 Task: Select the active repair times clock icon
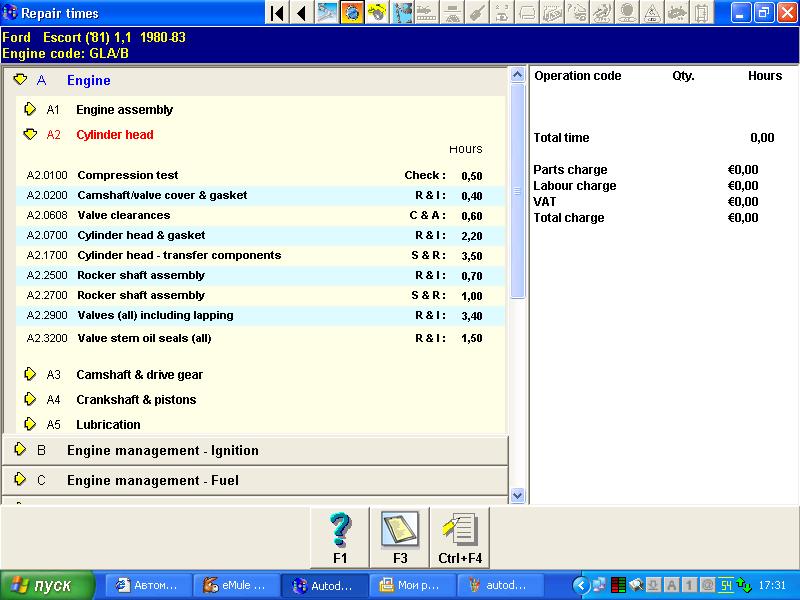(352, 13)
